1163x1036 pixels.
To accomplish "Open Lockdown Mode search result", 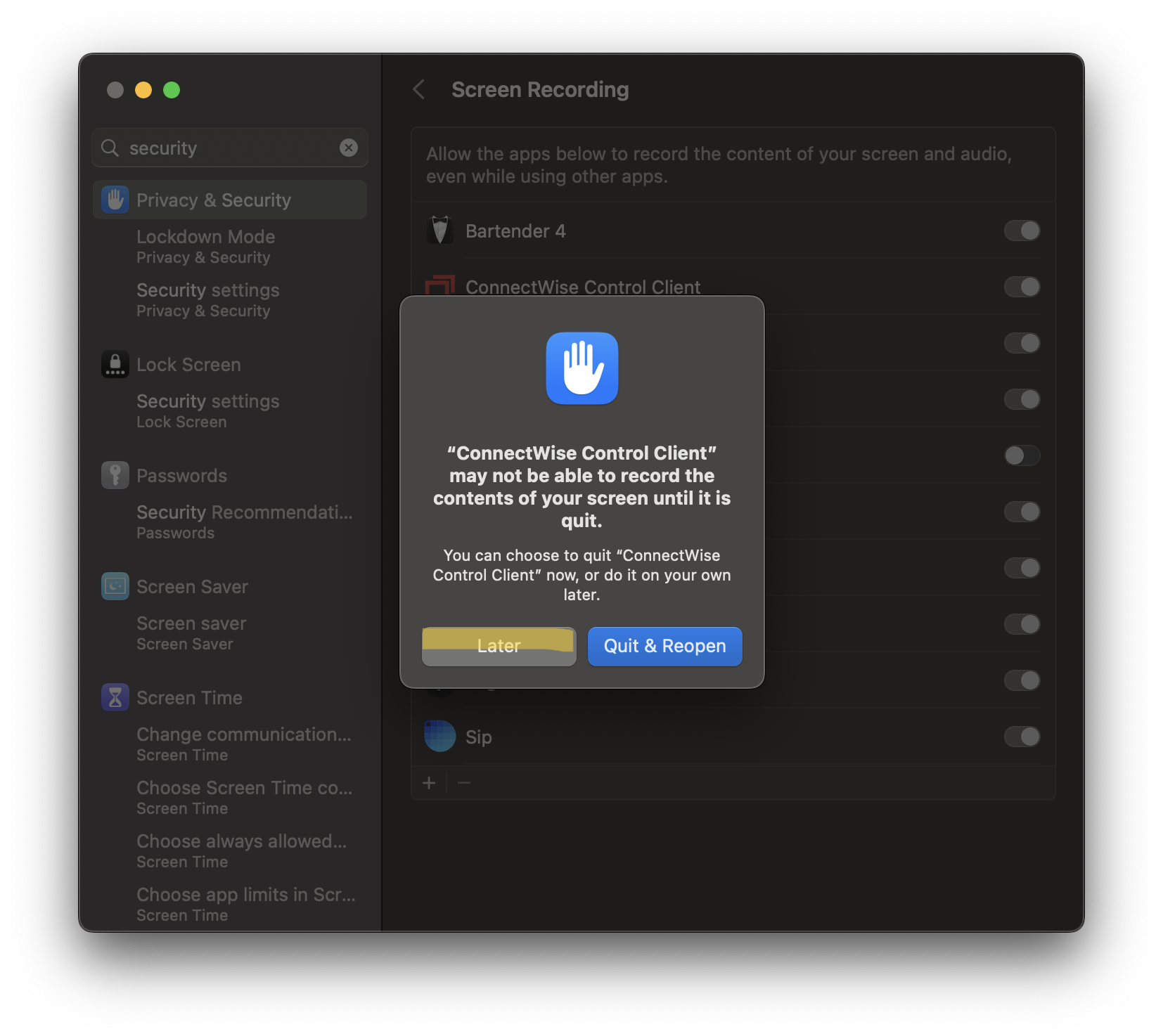I will (x=205, y=246).
